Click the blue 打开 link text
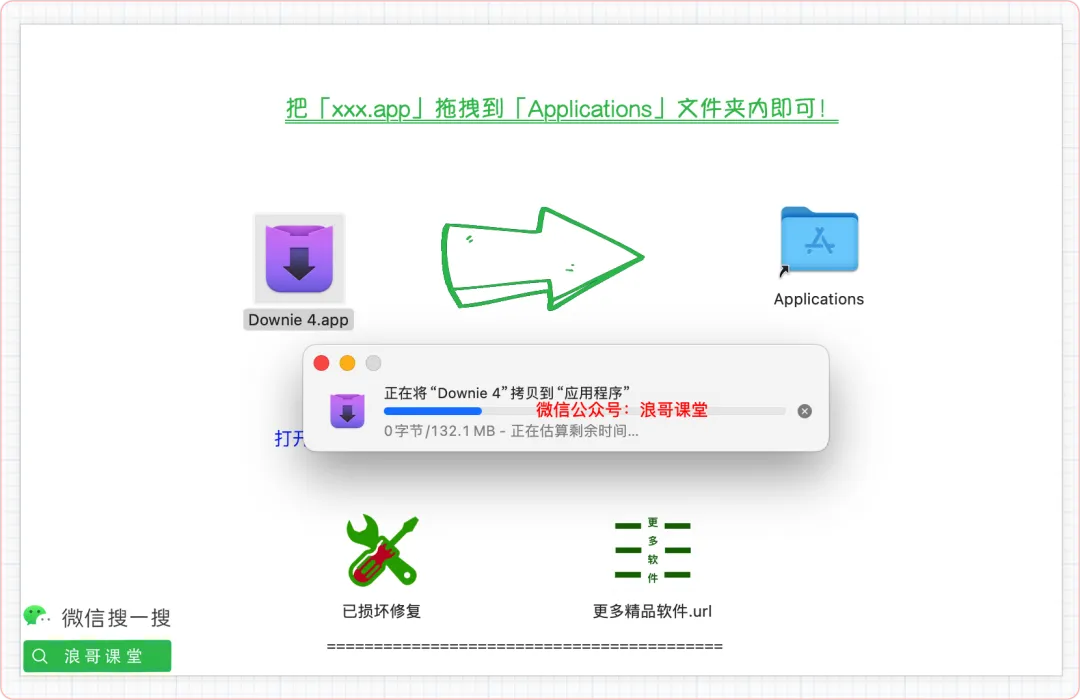This screenshot has width=1080, height=700. pos(289,439)
